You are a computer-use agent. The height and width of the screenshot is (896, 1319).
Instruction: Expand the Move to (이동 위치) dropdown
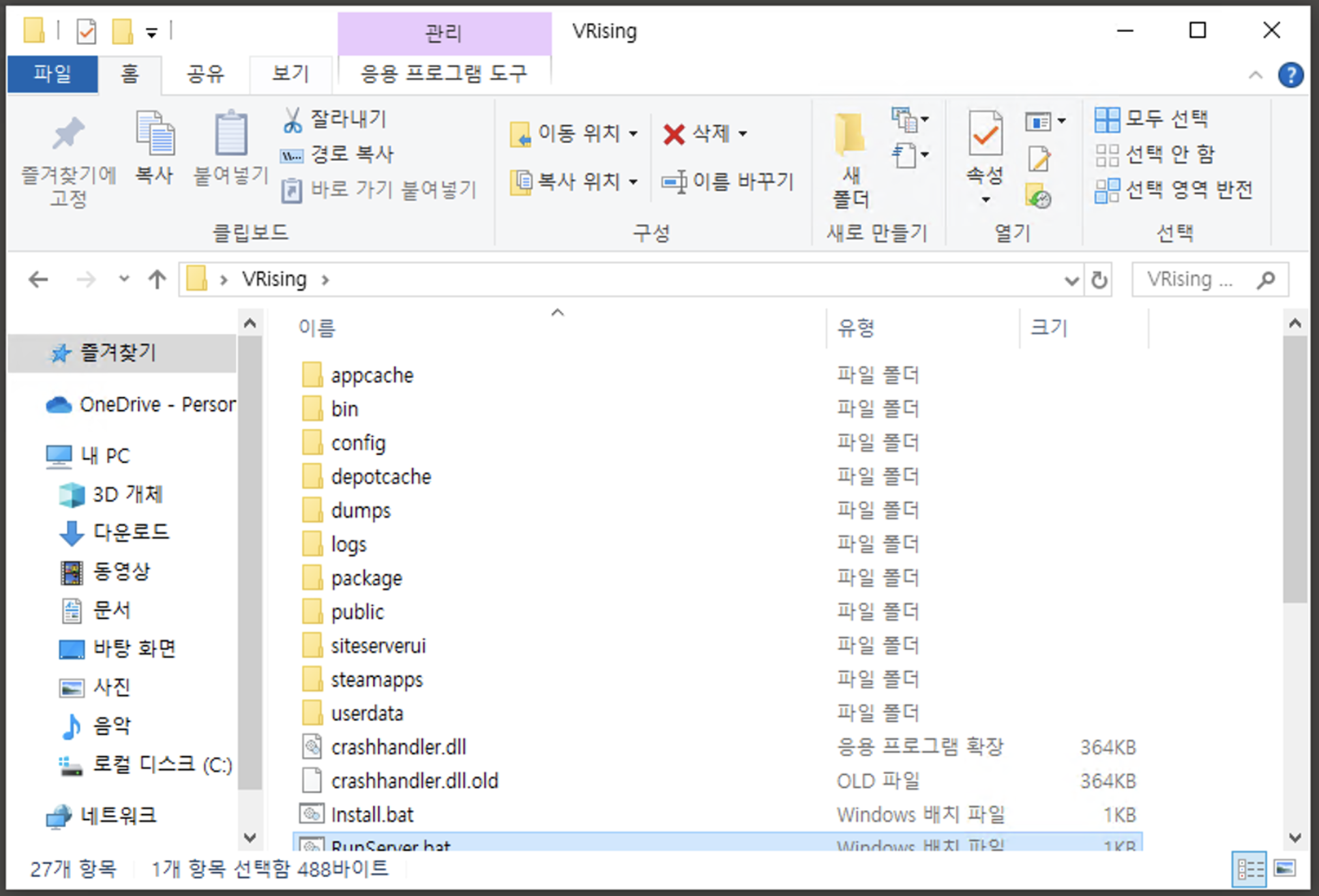634,134
